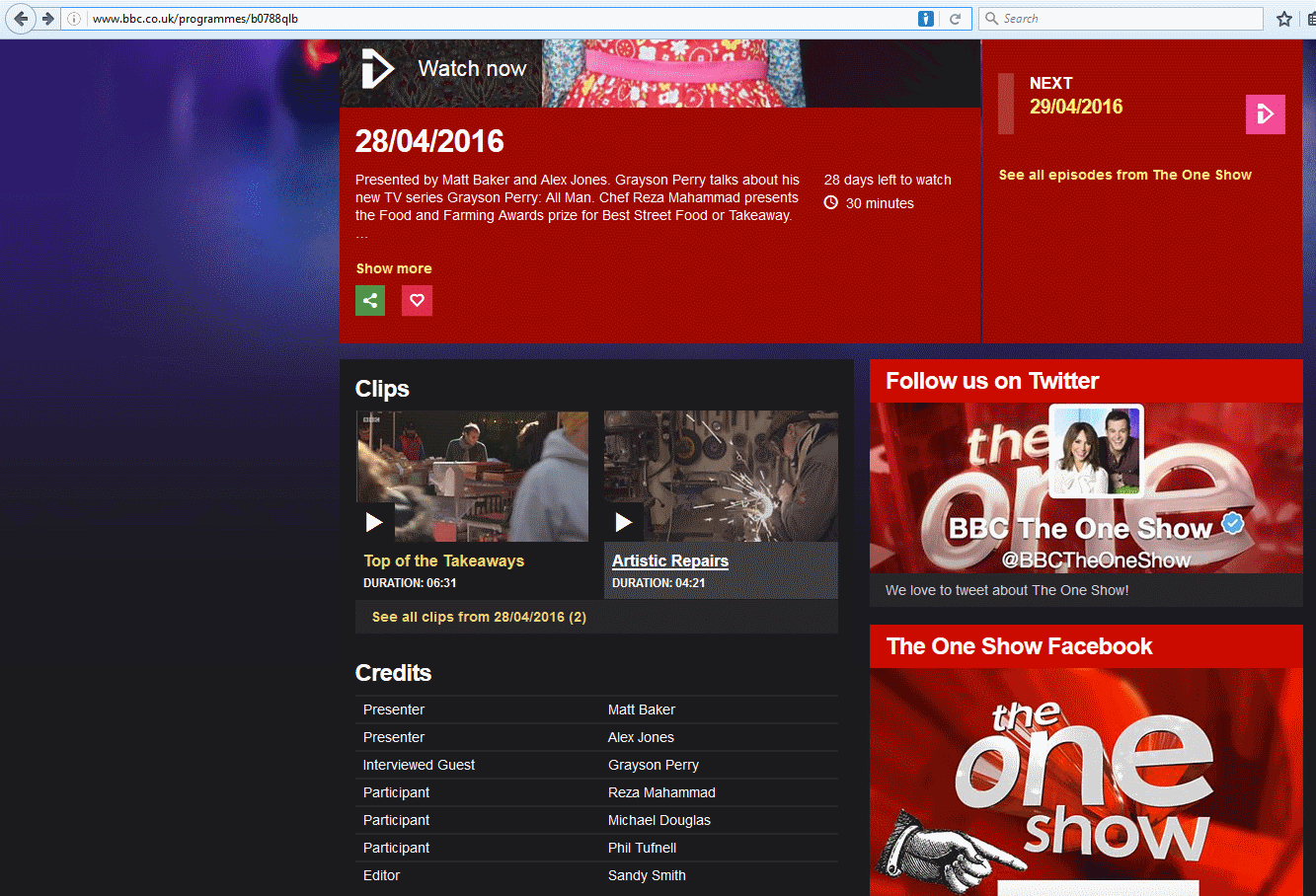Select Sandy Smith in the credits
1316x896 pixels.
point(647,875)
